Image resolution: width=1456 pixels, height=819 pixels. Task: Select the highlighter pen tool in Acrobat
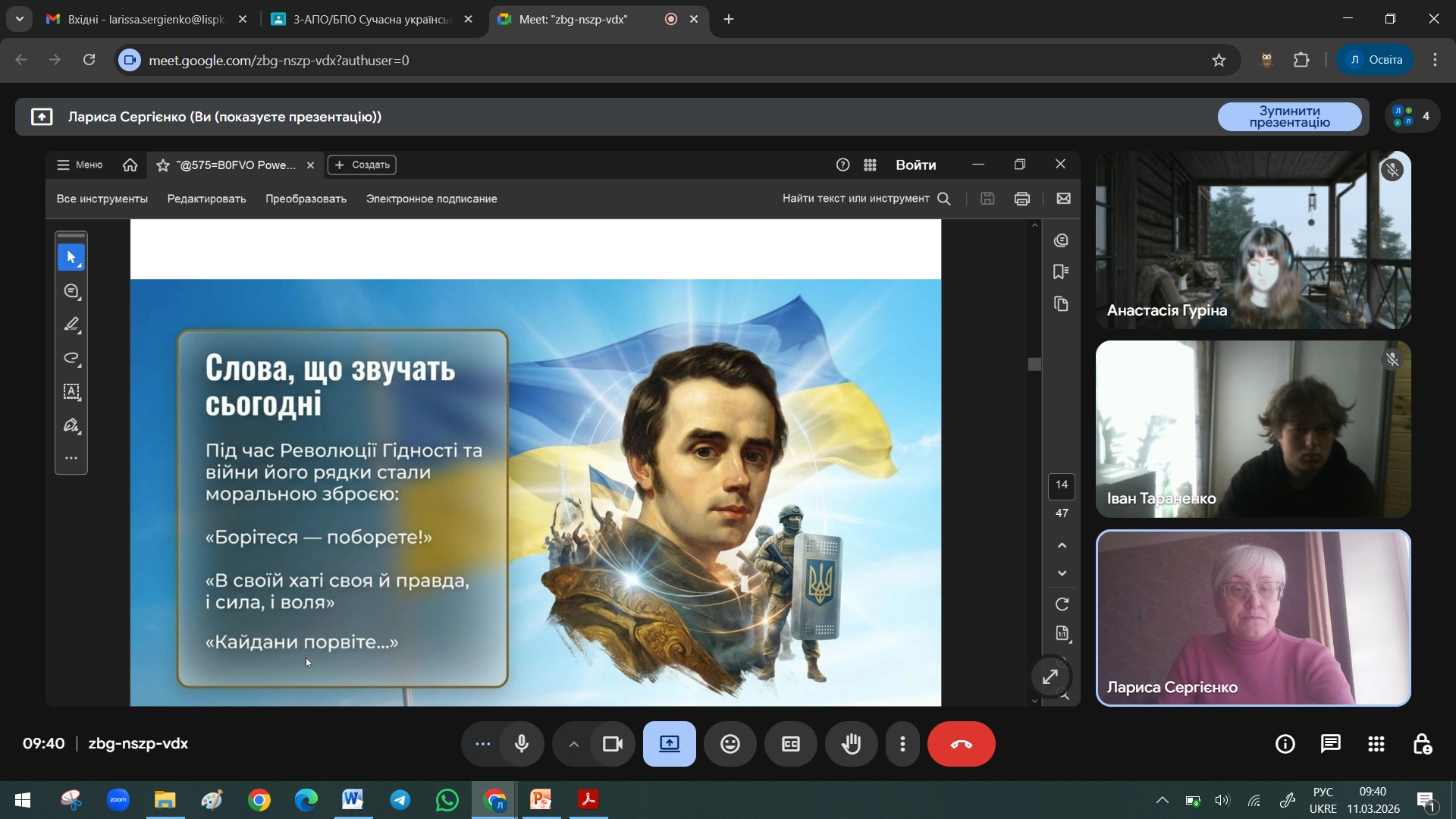click(x=72, y=325)
